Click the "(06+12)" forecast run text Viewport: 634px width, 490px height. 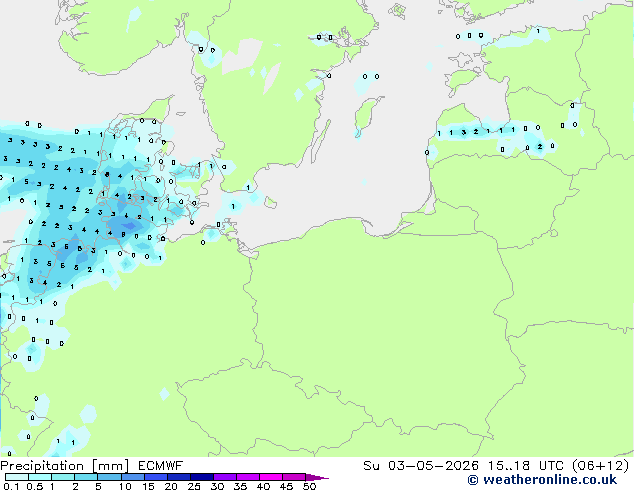tap(601, 465)
